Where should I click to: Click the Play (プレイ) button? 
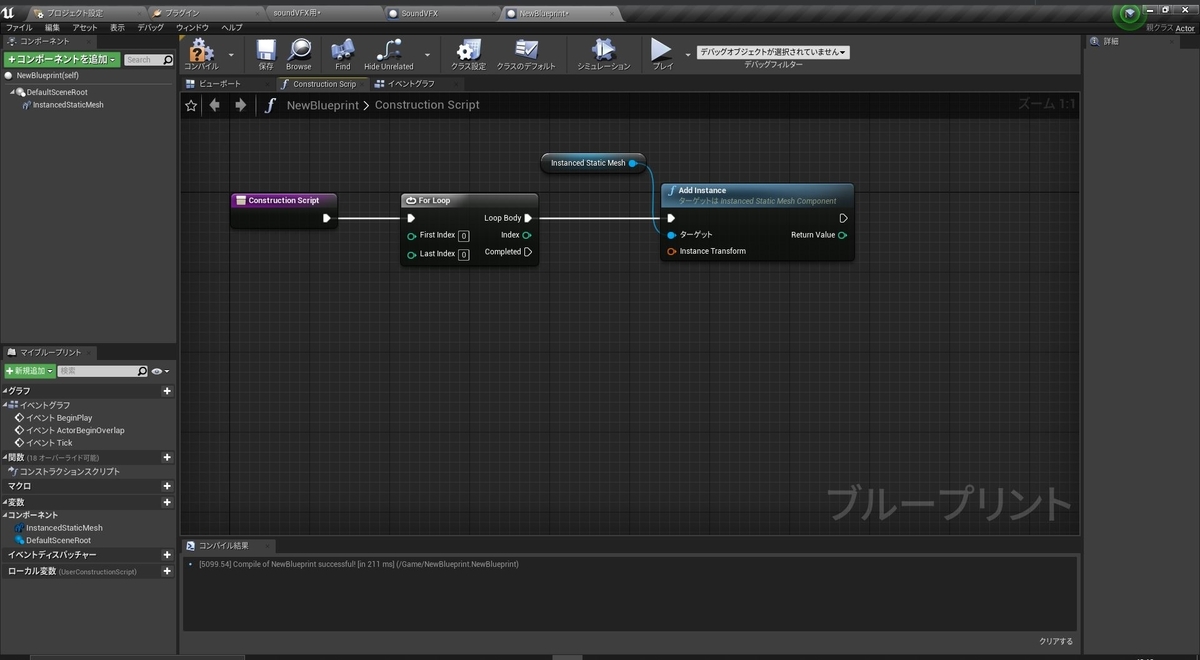coord(662,53)
